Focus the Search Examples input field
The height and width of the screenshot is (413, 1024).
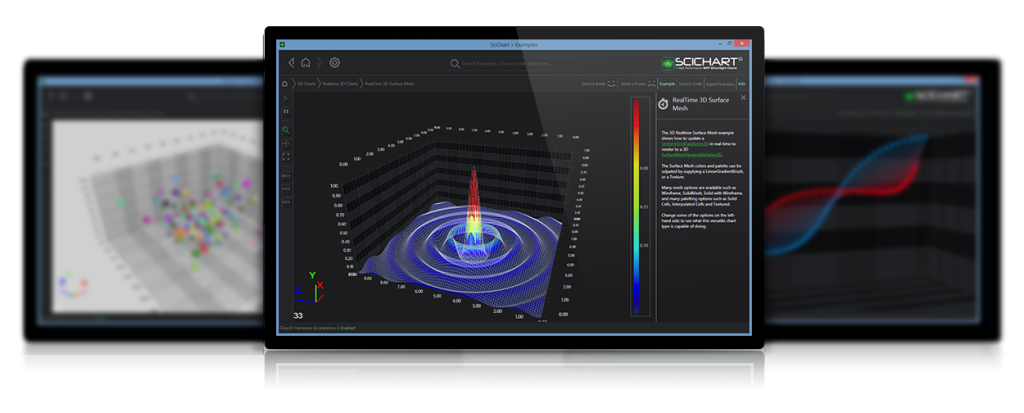point(515,63)
